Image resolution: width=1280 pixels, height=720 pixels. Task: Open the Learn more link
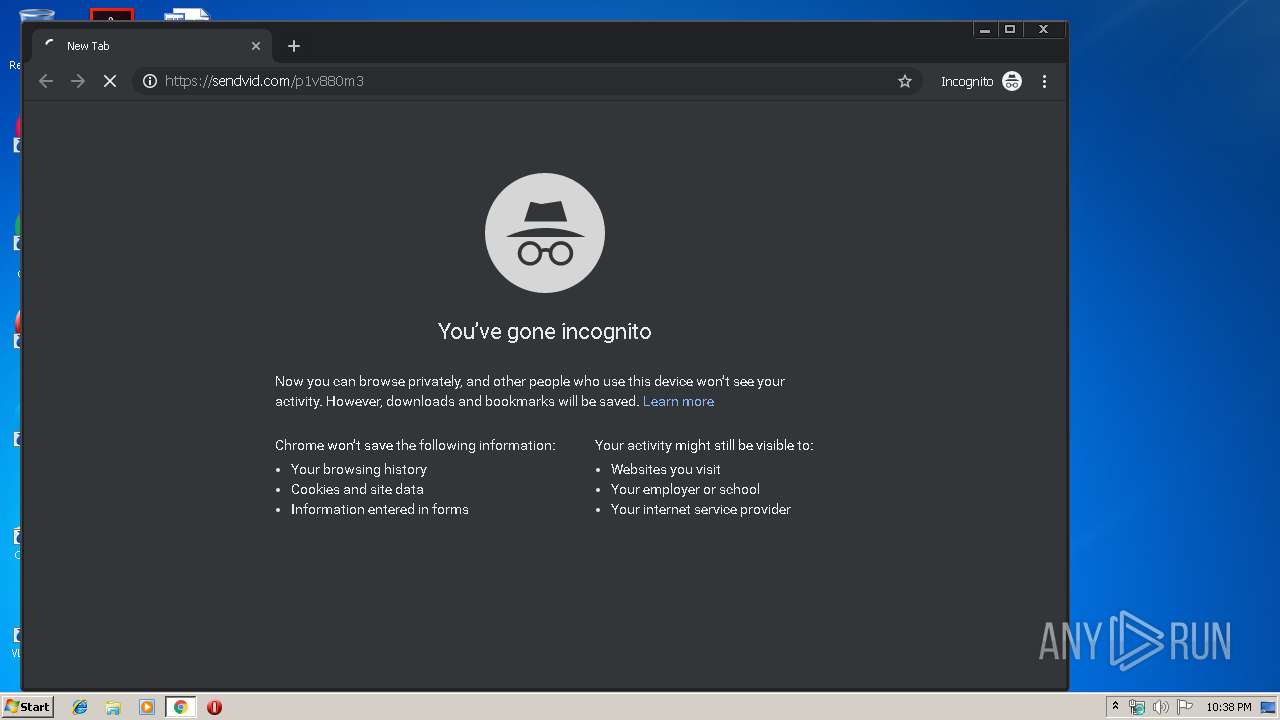click(x=678, y=401)
